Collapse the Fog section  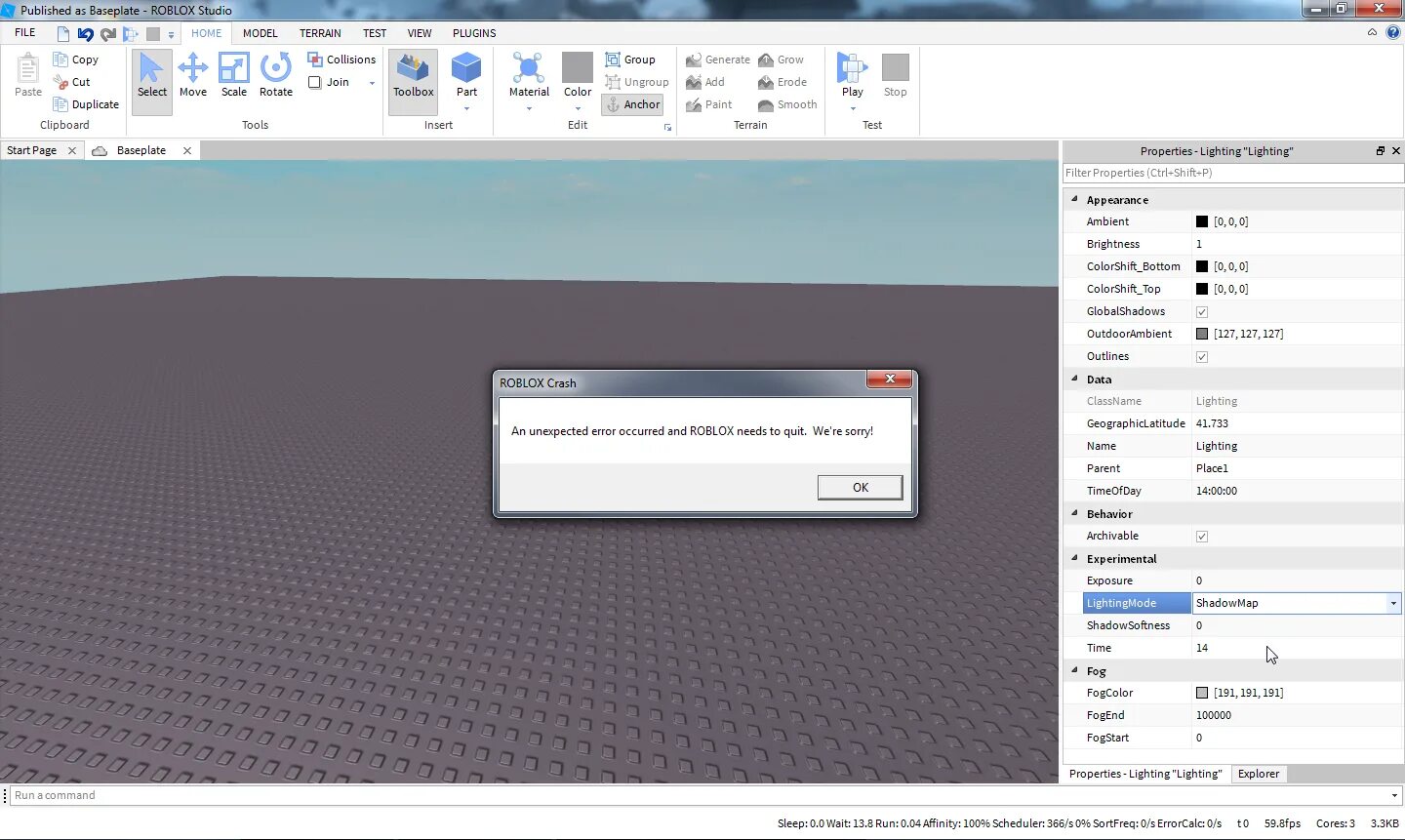[x=1075, y=670]
